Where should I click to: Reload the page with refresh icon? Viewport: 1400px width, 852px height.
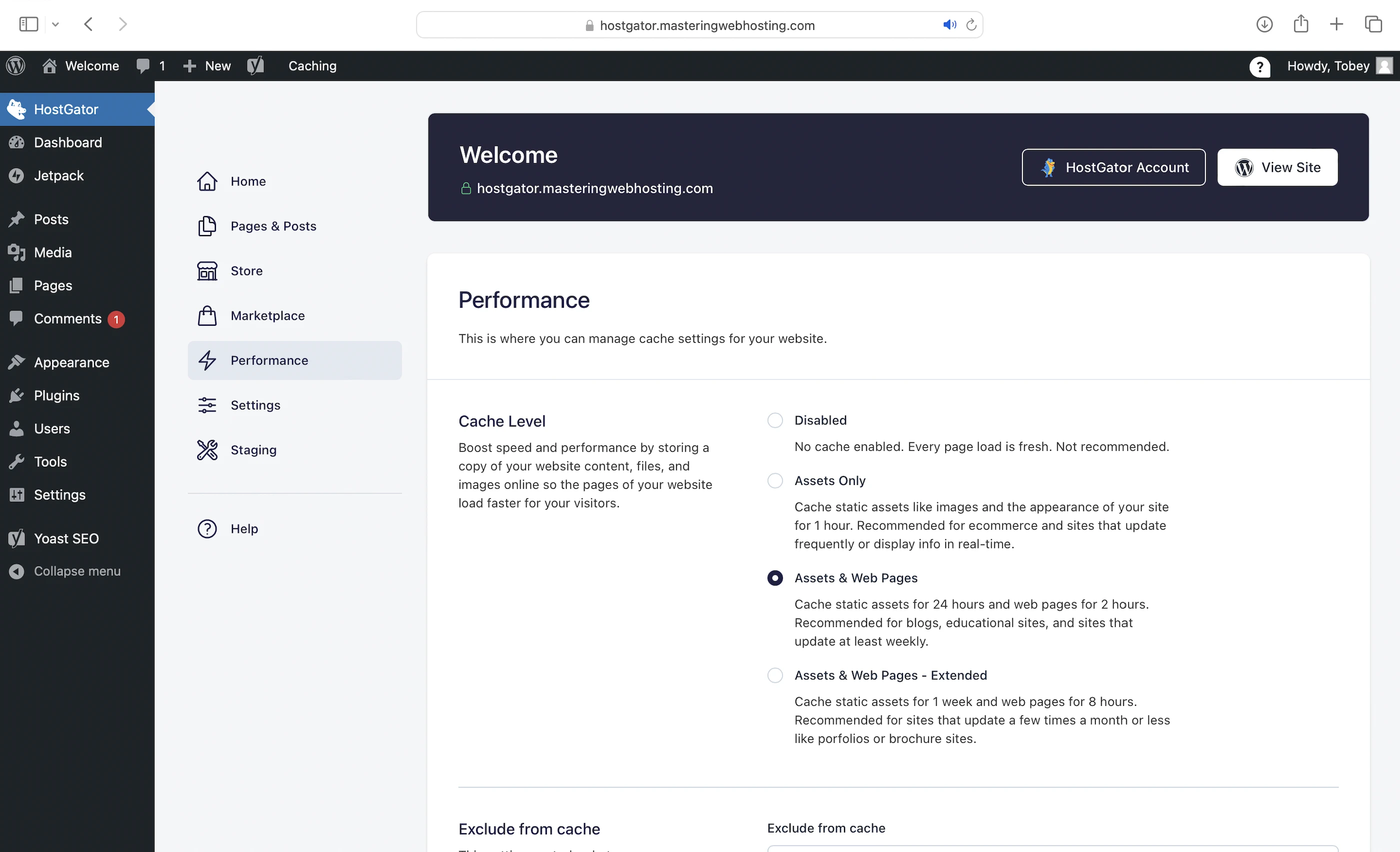(971, 25)
